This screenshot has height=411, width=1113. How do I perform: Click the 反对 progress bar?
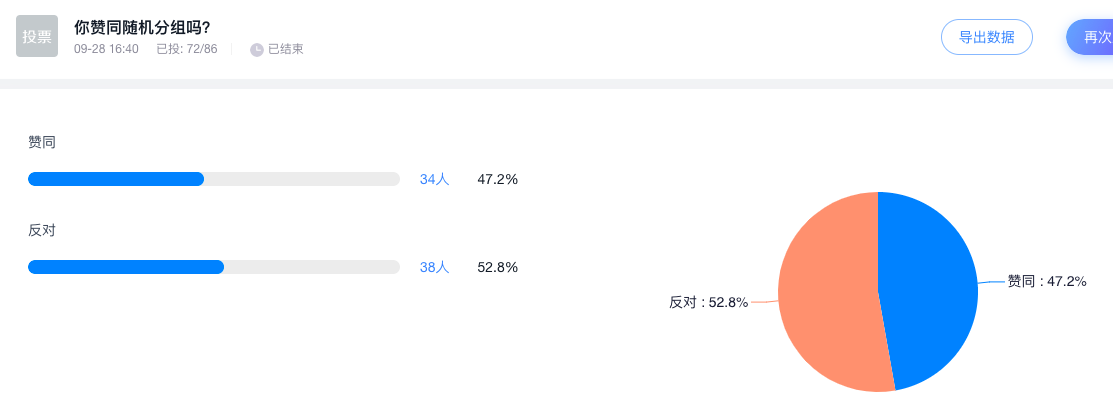(213, 267)
